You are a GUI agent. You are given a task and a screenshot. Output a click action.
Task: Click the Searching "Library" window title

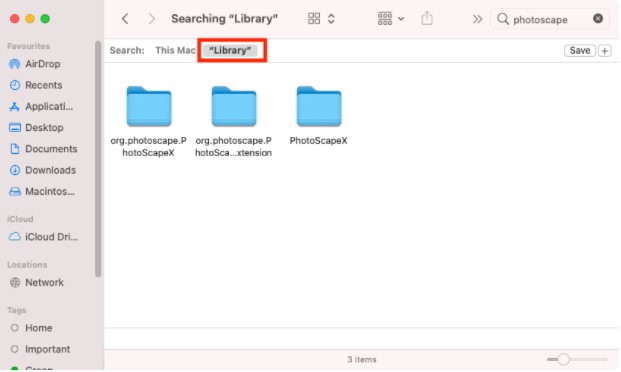(225, 19)
